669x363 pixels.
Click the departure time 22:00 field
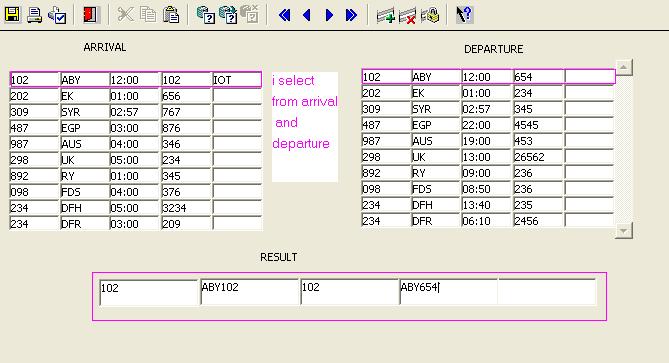click(x=487, y=125)
